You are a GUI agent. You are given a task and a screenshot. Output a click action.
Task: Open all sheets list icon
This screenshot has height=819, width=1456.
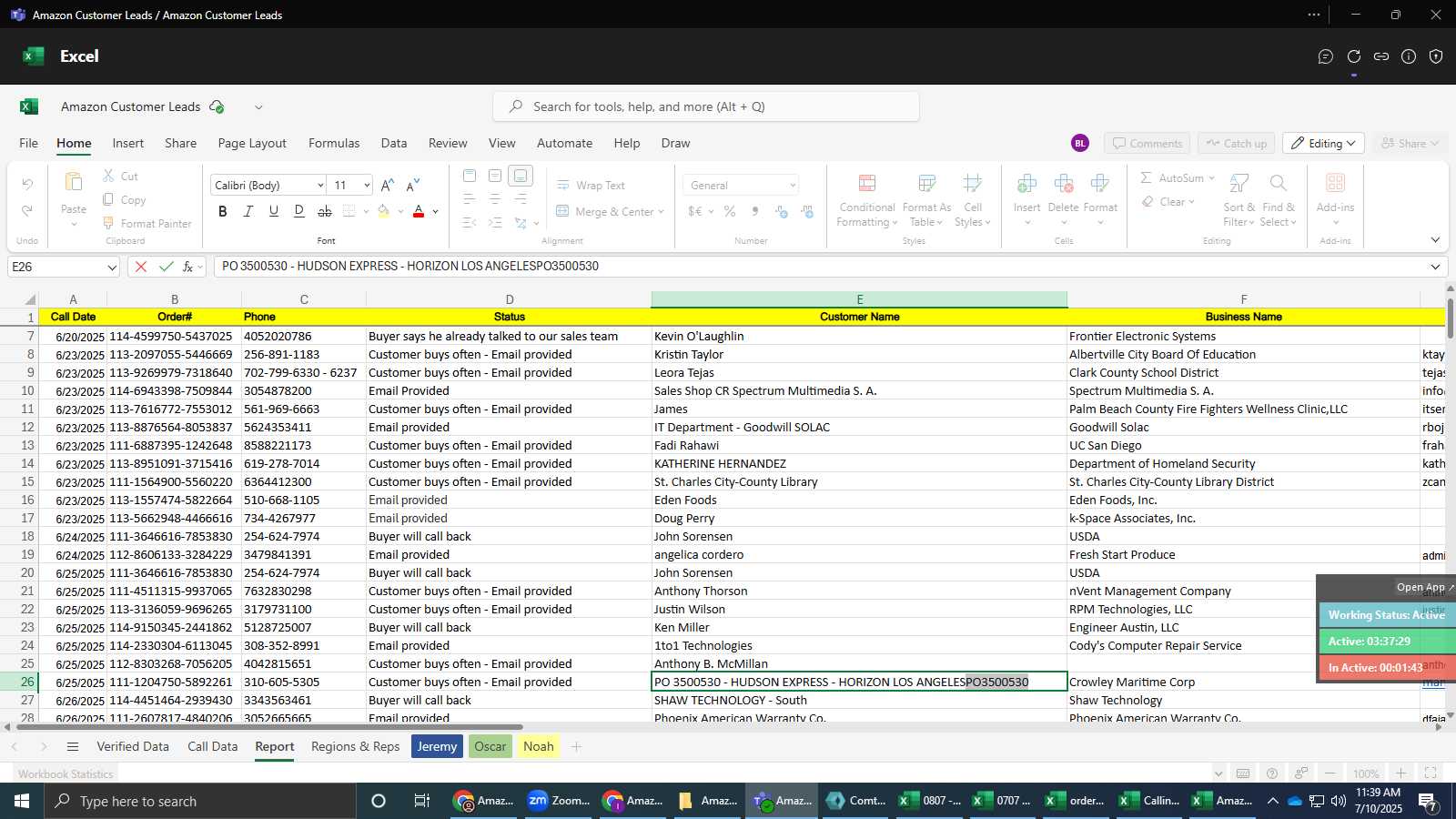[73, 746]
